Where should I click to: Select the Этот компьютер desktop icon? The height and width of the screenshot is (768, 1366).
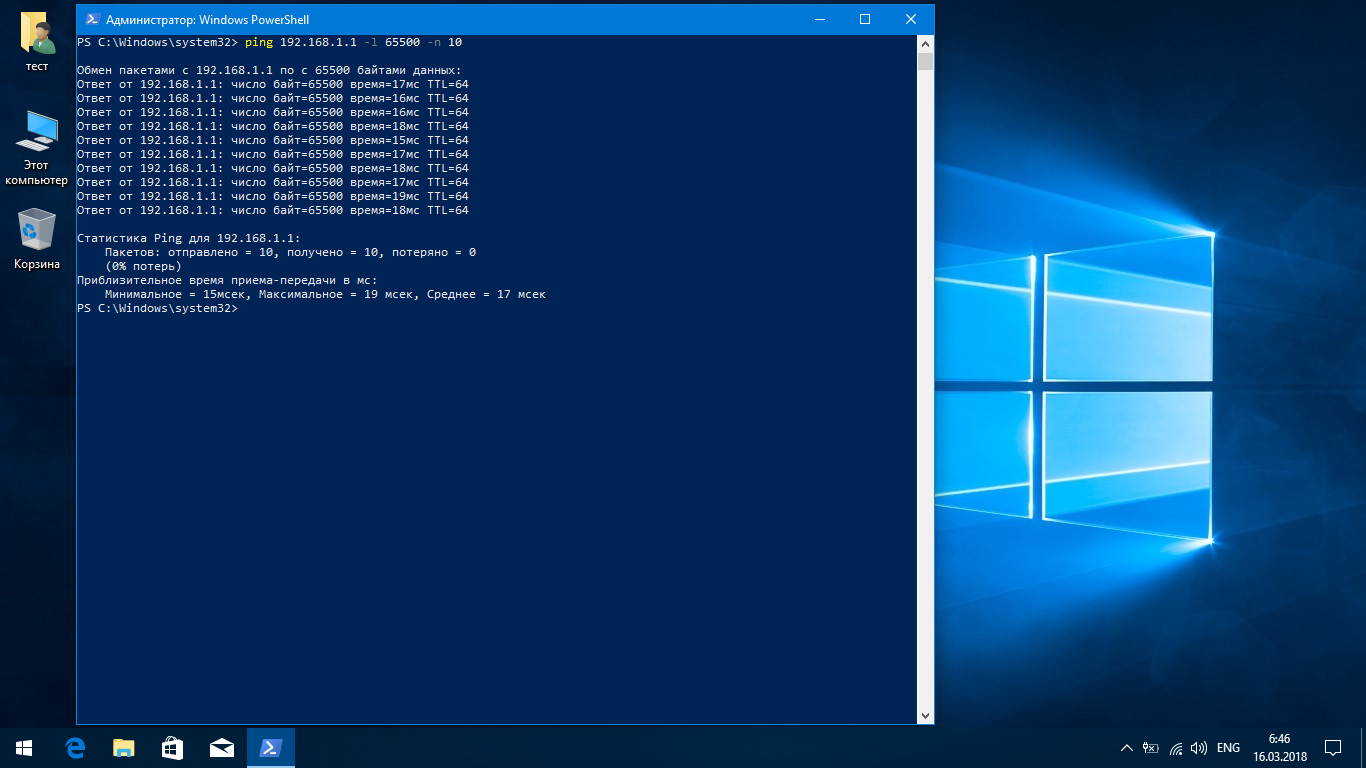click(x=37, y=148)
